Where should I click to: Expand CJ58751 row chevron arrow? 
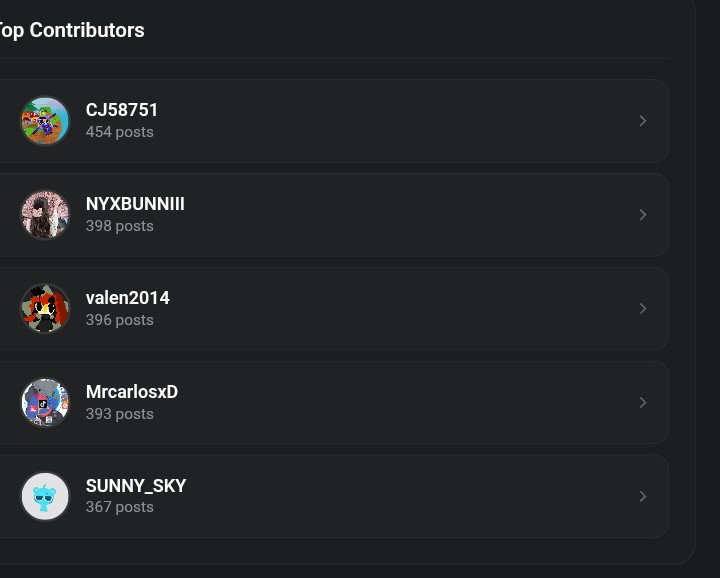click(643, 121)
